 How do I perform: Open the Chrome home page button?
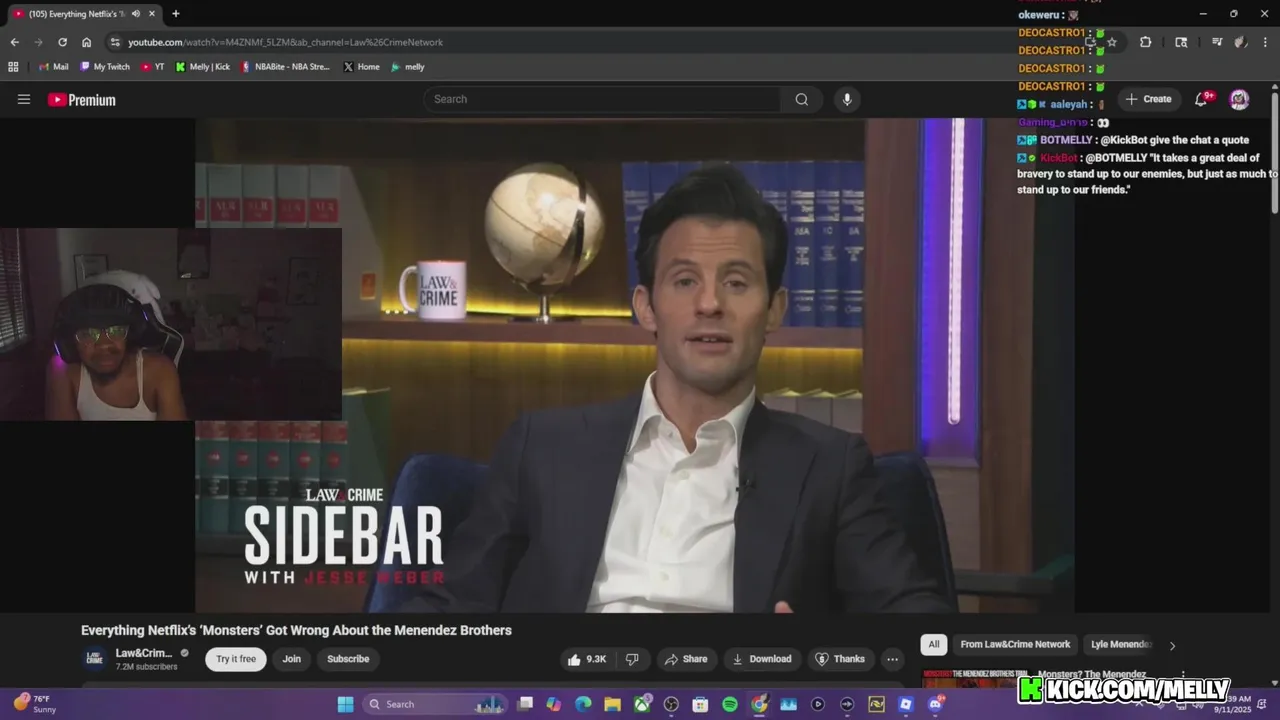(87, 42)
